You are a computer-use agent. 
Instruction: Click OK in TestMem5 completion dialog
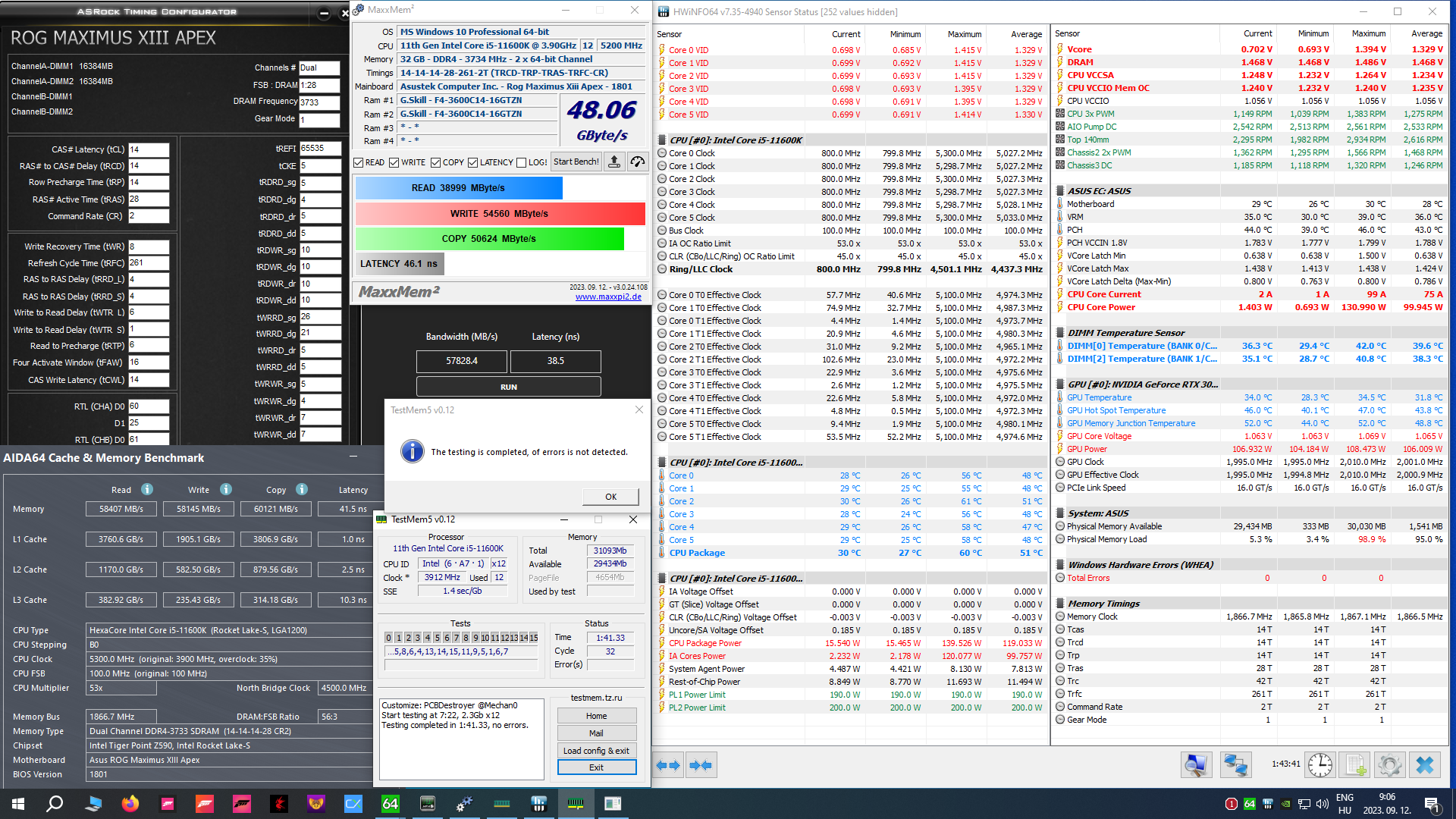click(x=610, y=497)
